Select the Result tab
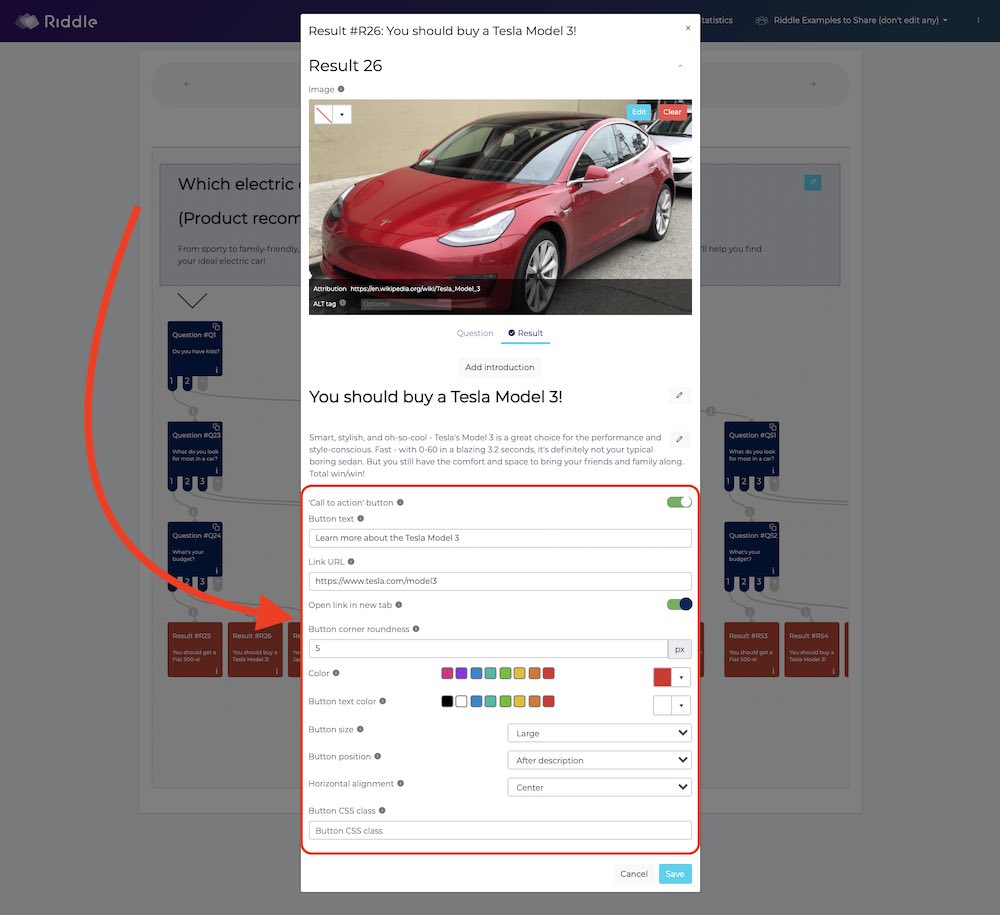Viewport: 1000px width, 915px height. tap(526, 333)
